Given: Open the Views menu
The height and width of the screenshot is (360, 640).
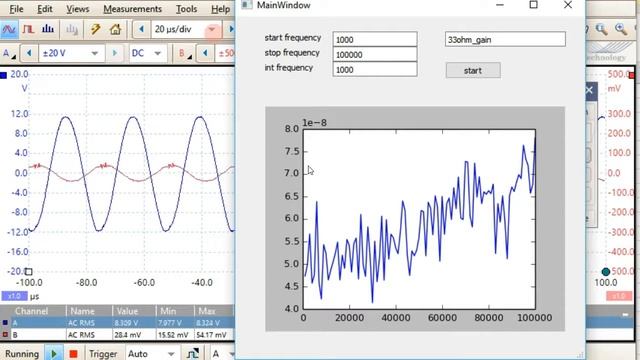Looking at the screenshot, I should 78,9.
